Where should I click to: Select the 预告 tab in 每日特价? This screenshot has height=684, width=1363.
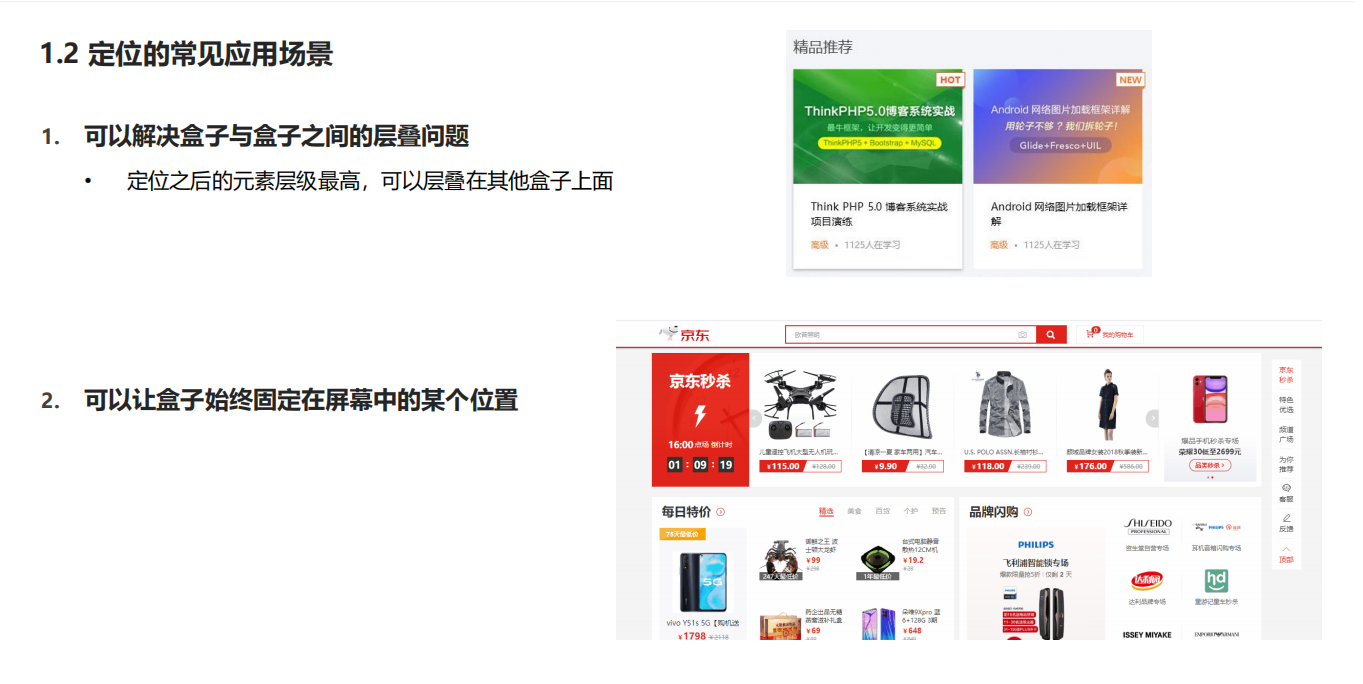(x=939, y=511)
